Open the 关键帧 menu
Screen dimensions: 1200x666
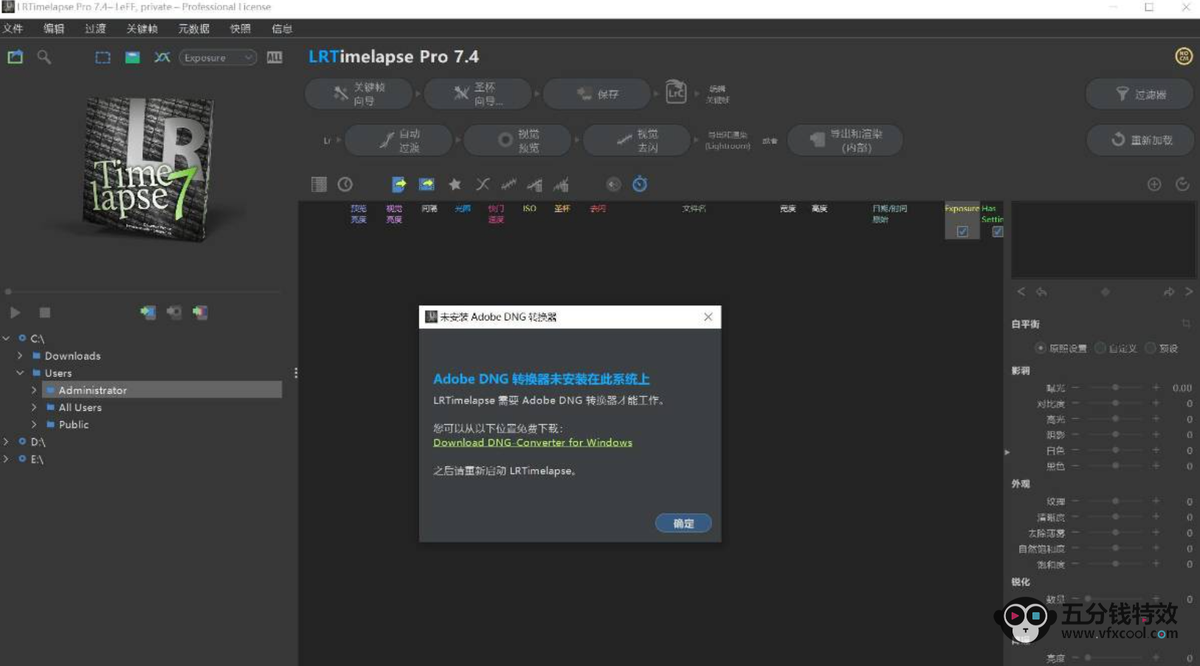pyautogui.click(x=142, y=29)
